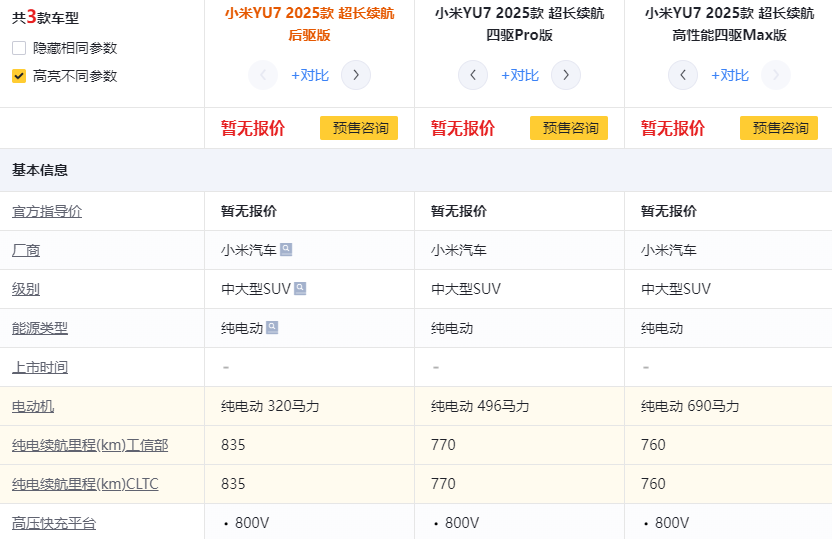Click disabled next arrow under 高性能四驱Max版 model

[776, 75]
